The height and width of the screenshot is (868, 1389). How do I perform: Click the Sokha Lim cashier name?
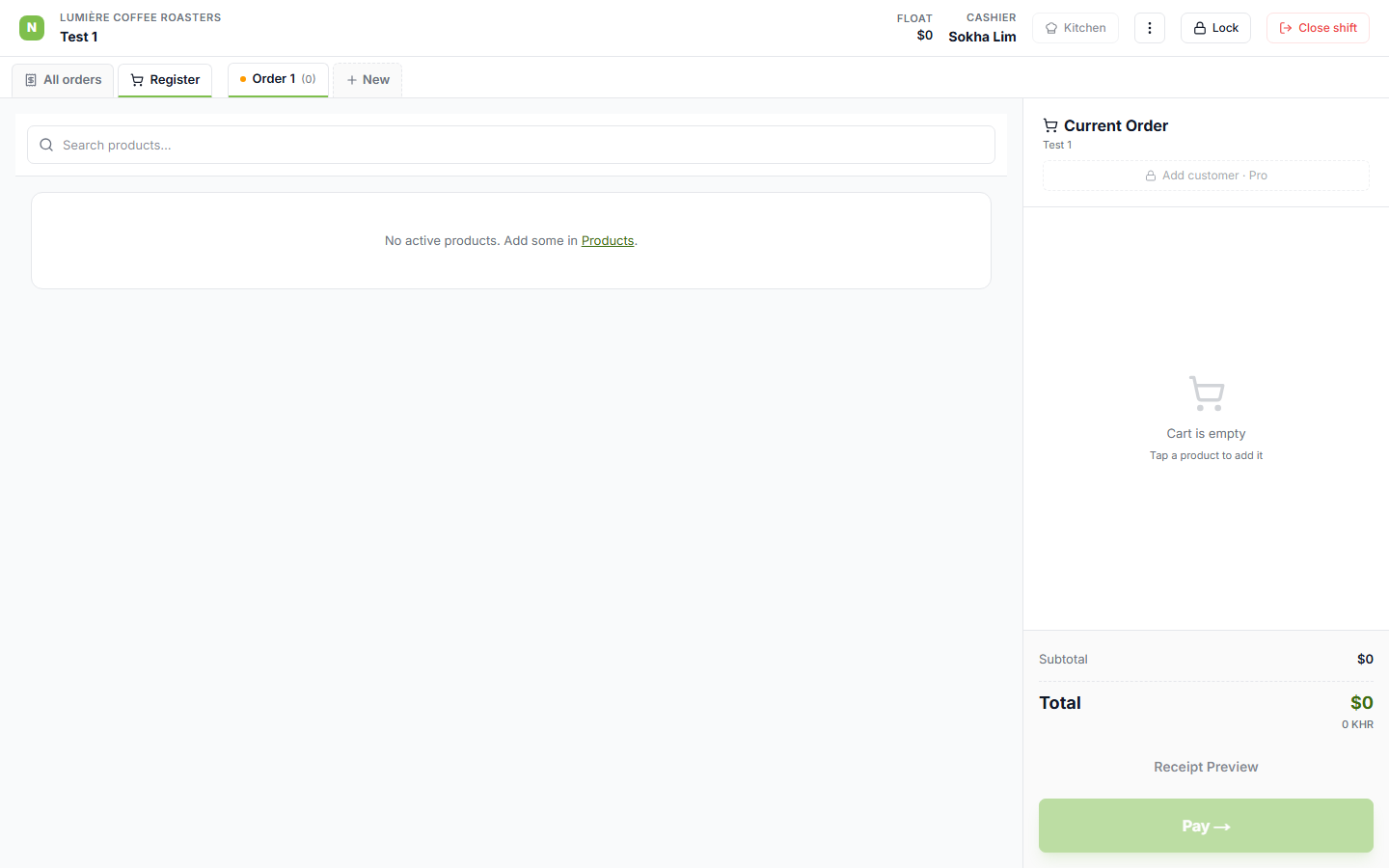982,37
